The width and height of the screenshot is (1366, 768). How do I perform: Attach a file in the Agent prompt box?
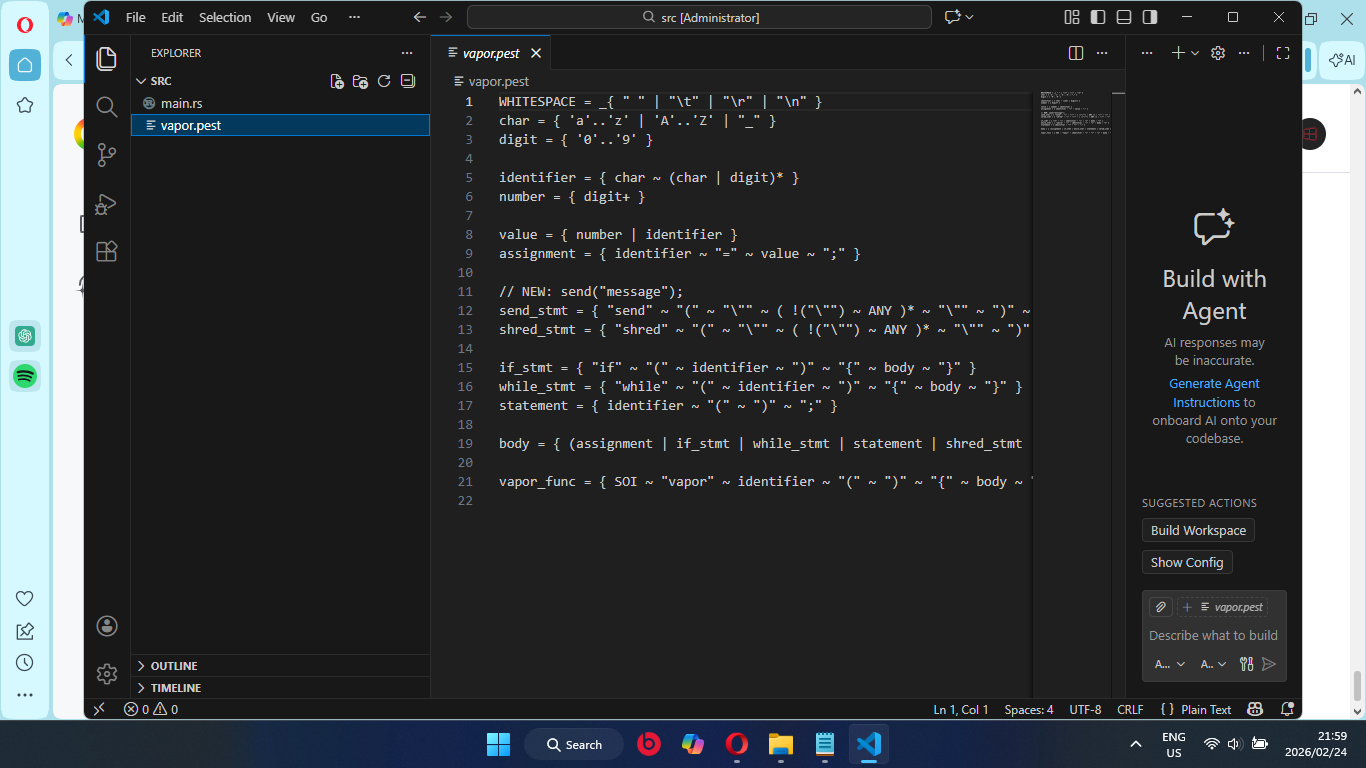click(x=1160, y=606)
